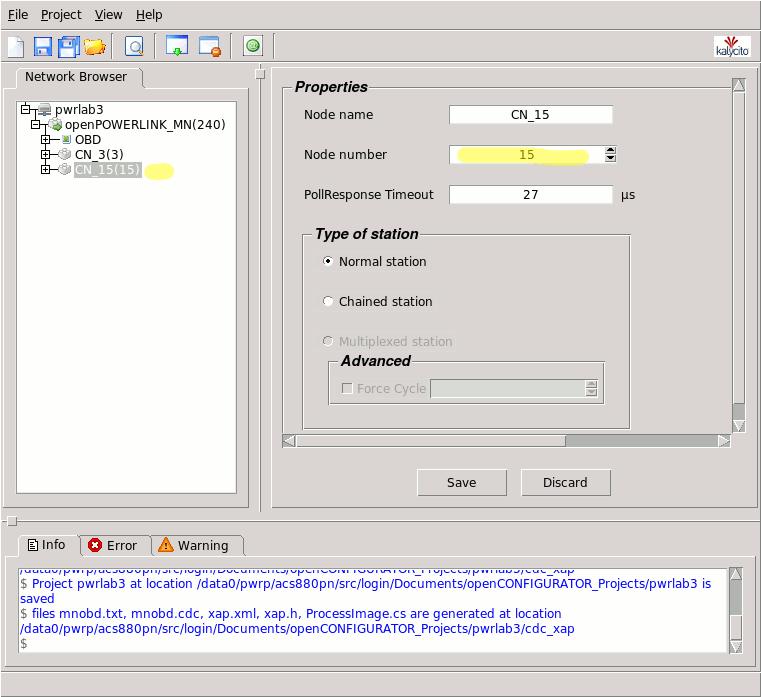Switch to the Warning tab
761x697 pixels.
pyautogui.click(x=196, y=546)
